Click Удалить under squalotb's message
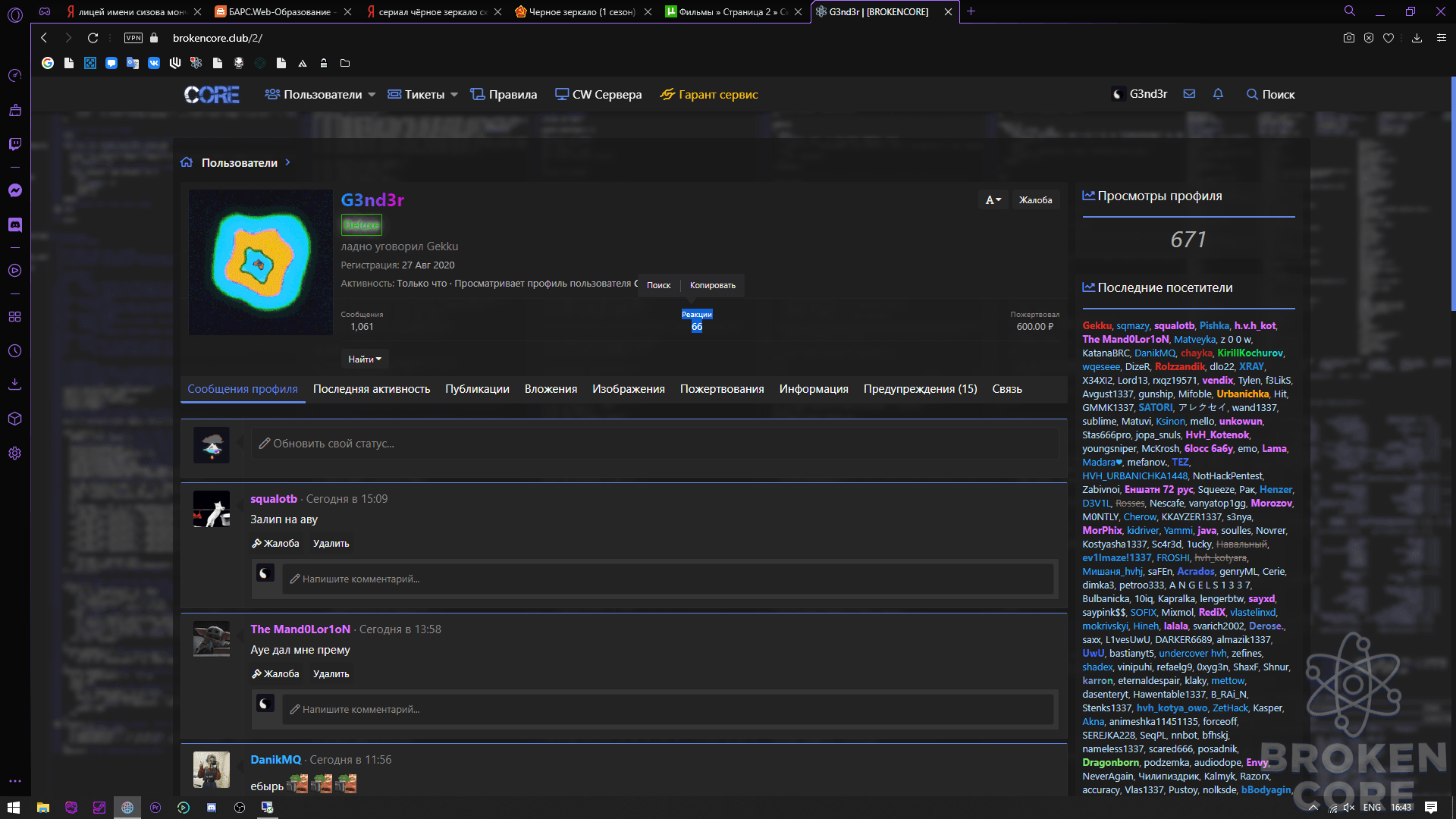Screen dimensions: 1456x819 point(331,544)
